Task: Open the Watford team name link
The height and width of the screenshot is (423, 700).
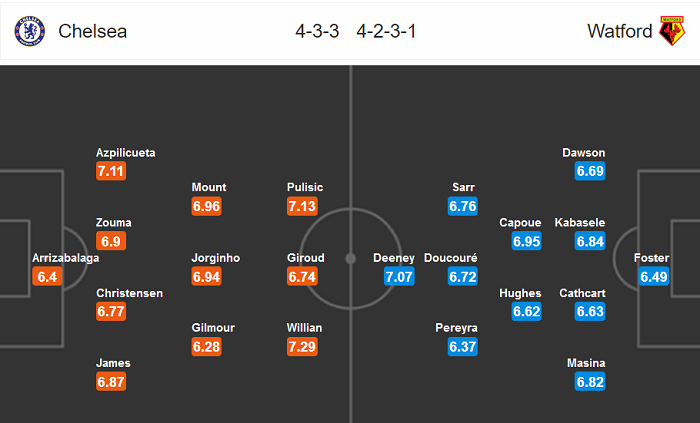Action: coord(617,31)
